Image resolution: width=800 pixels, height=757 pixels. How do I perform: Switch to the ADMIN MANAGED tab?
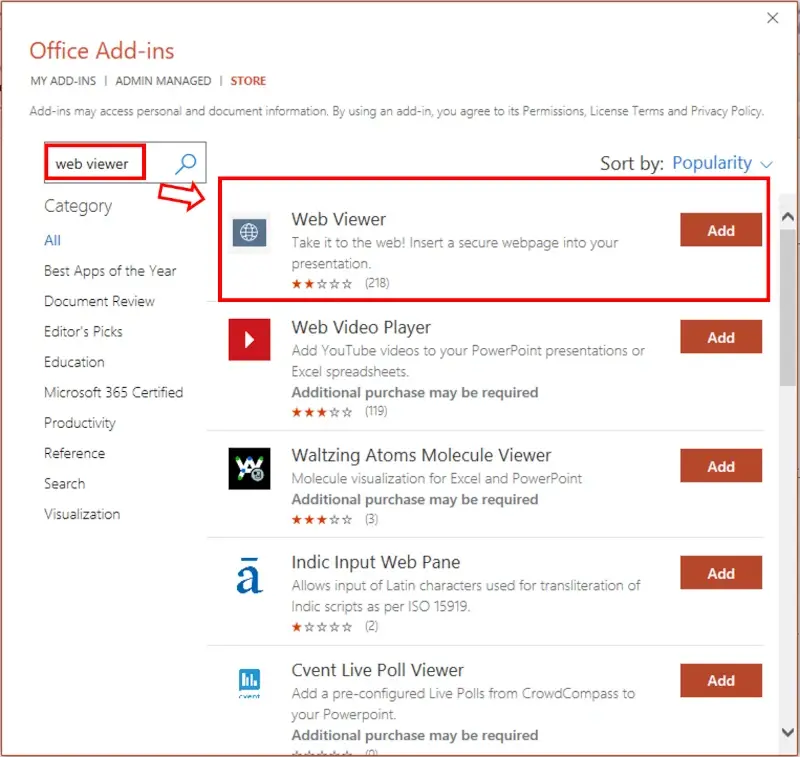click(163, 81)
